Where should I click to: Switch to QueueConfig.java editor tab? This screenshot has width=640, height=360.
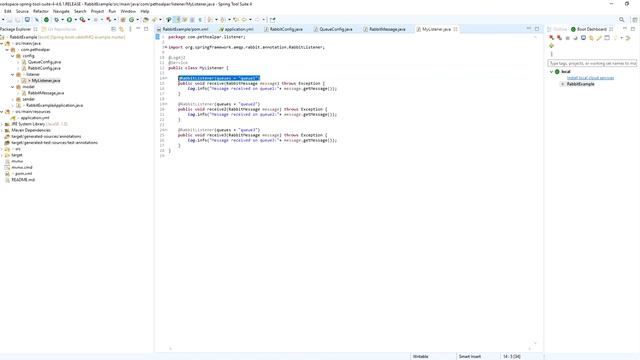(333, 29)
